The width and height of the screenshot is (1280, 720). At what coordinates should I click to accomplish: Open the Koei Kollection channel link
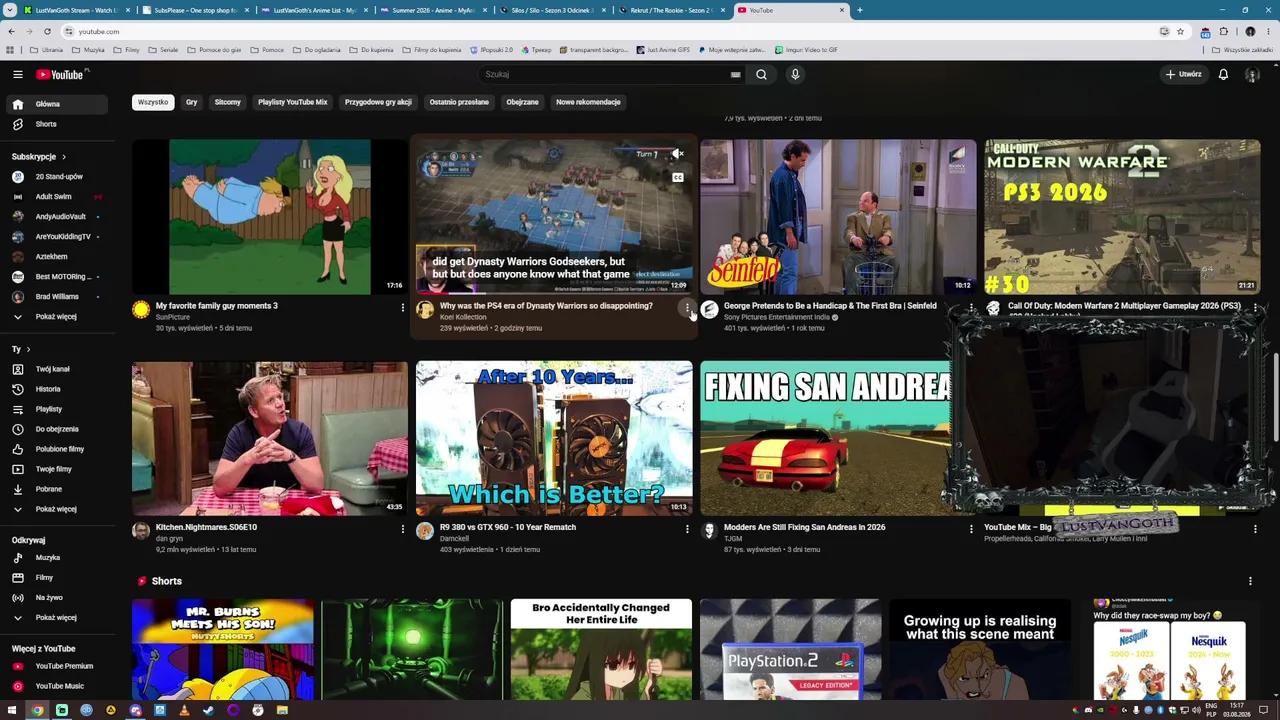(462, 317)
